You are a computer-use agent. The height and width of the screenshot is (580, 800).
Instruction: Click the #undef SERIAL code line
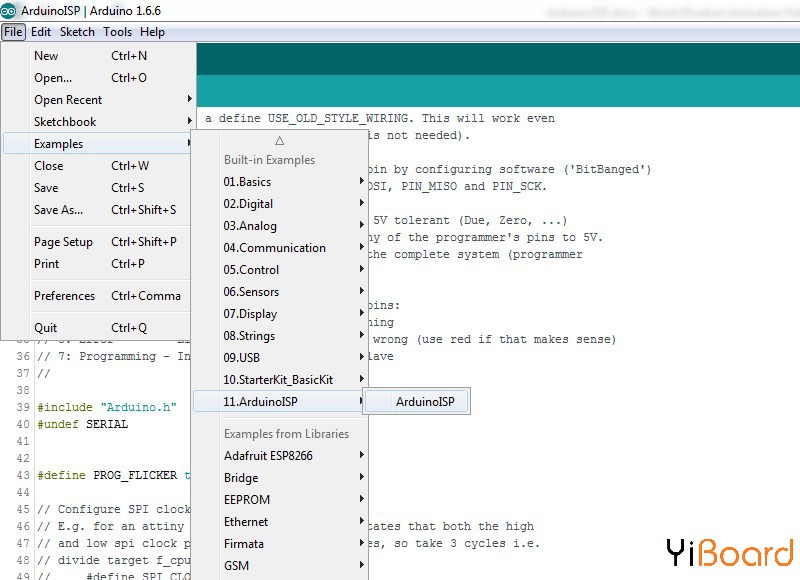[83, 424]
